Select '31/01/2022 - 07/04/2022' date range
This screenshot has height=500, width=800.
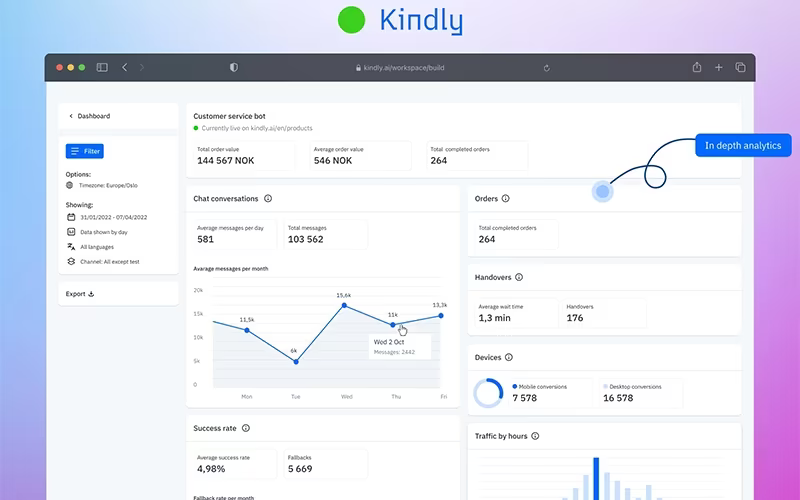point(114,217)
